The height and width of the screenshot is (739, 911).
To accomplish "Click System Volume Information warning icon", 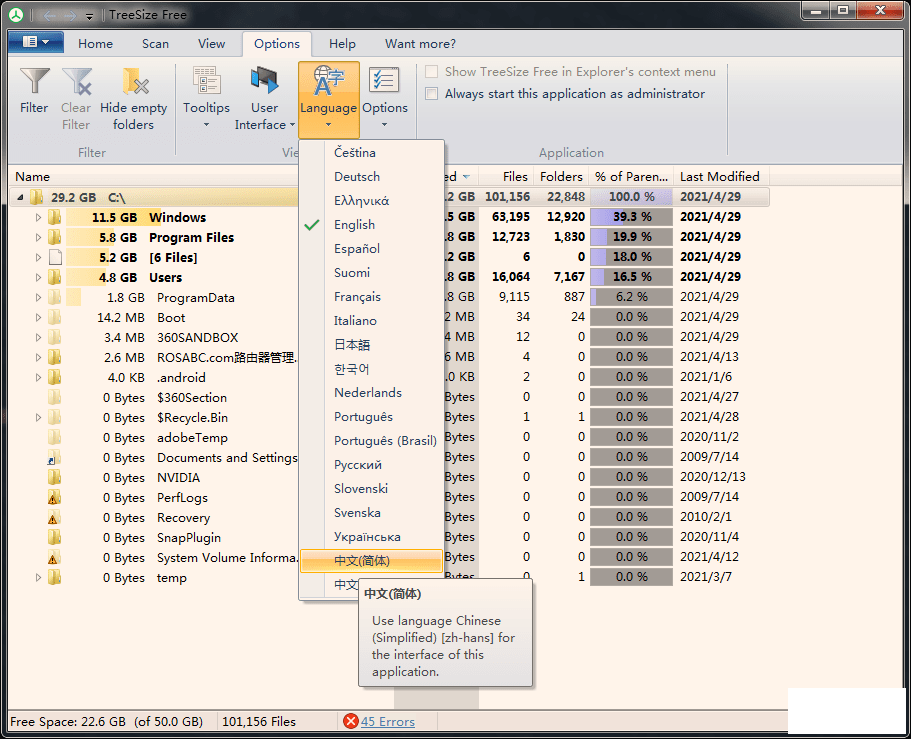I will click(53, 558).
